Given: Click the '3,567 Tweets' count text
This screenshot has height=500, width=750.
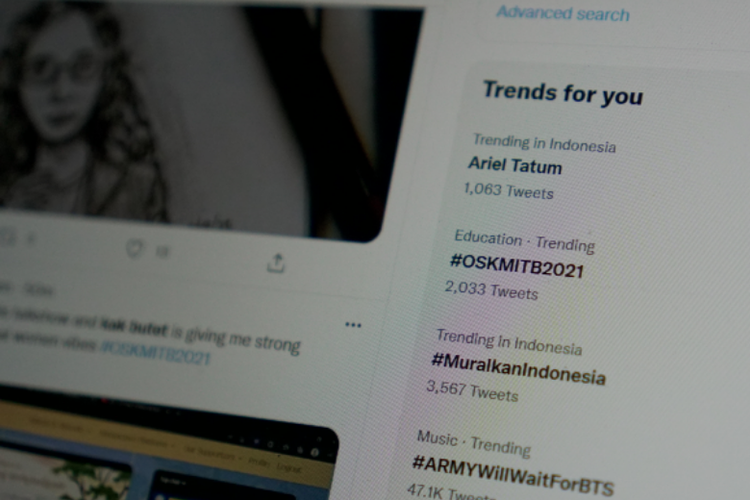Looking at the screenshot, I should [x=472, y=391].
